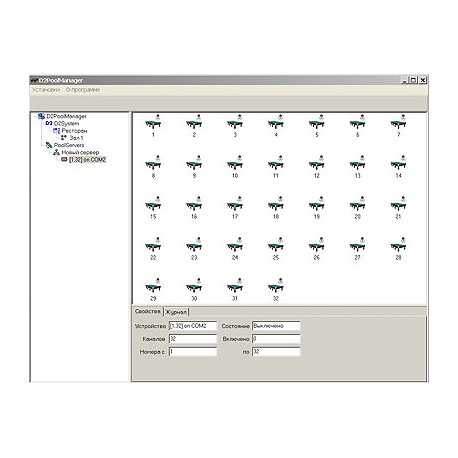Screen dimensions: 458x458
Task: Click the Каналов input field
Action: (x=193, y=339)
